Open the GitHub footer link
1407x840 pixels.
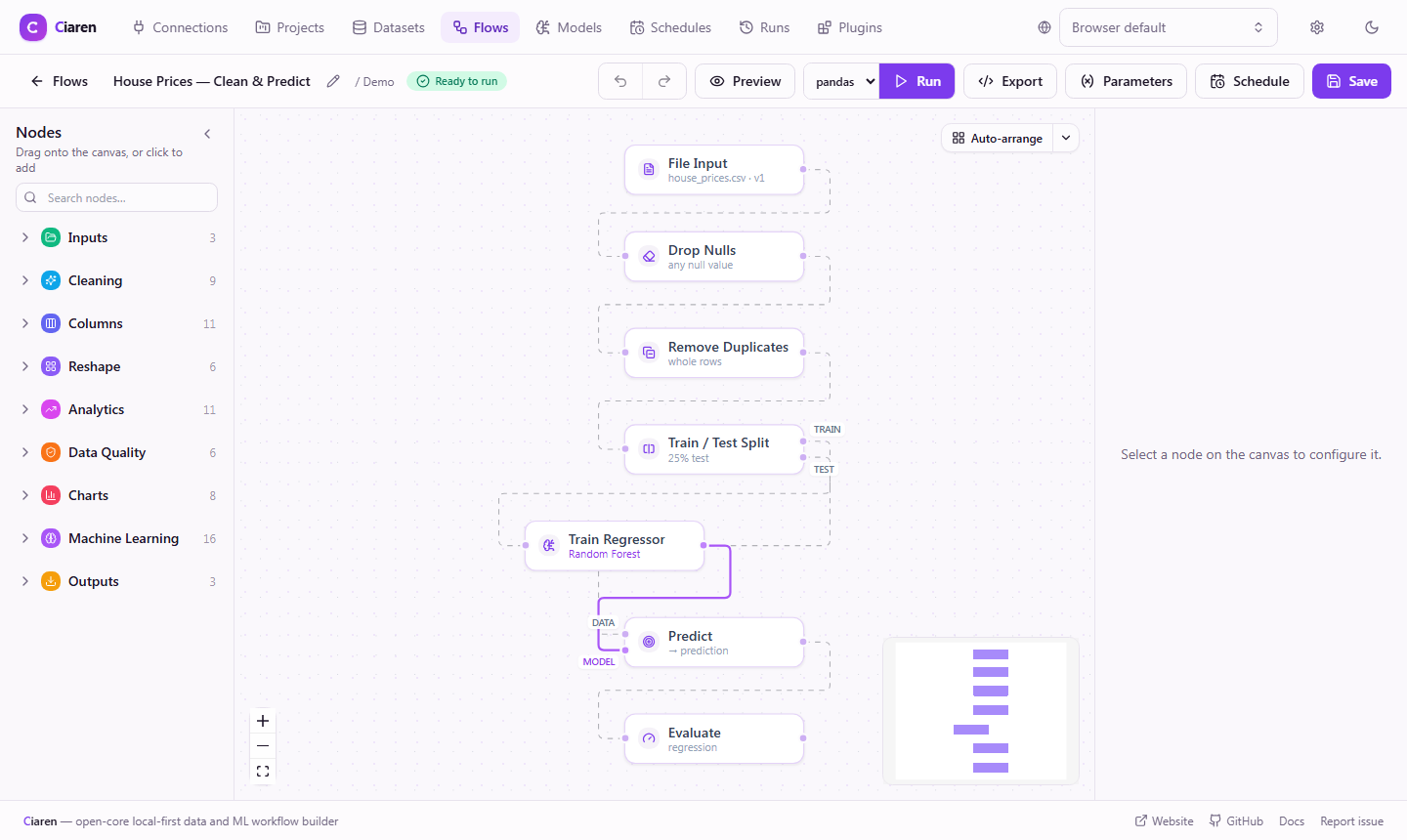[x=1236, y=821]
